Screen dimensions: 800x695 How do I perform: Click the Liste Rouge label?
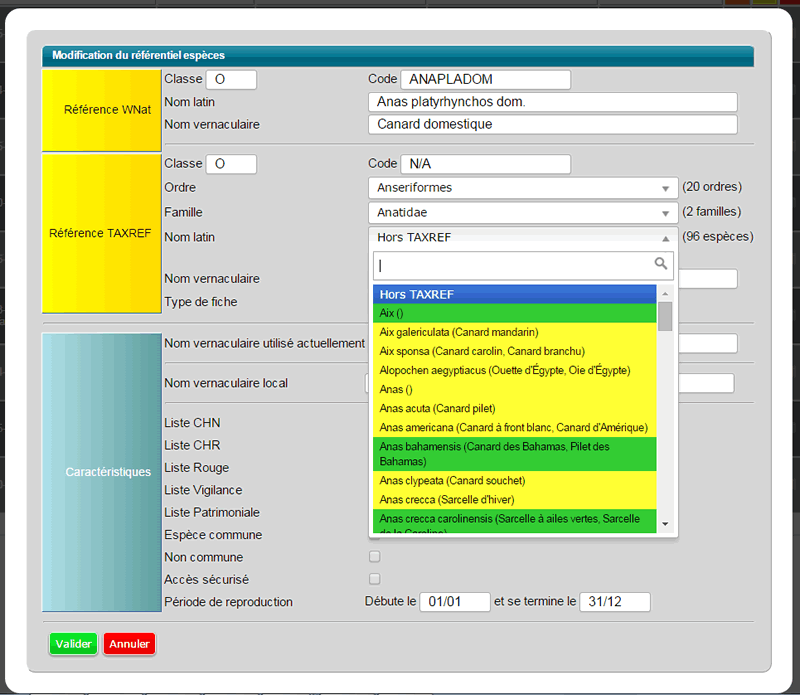tap(196, 468)
